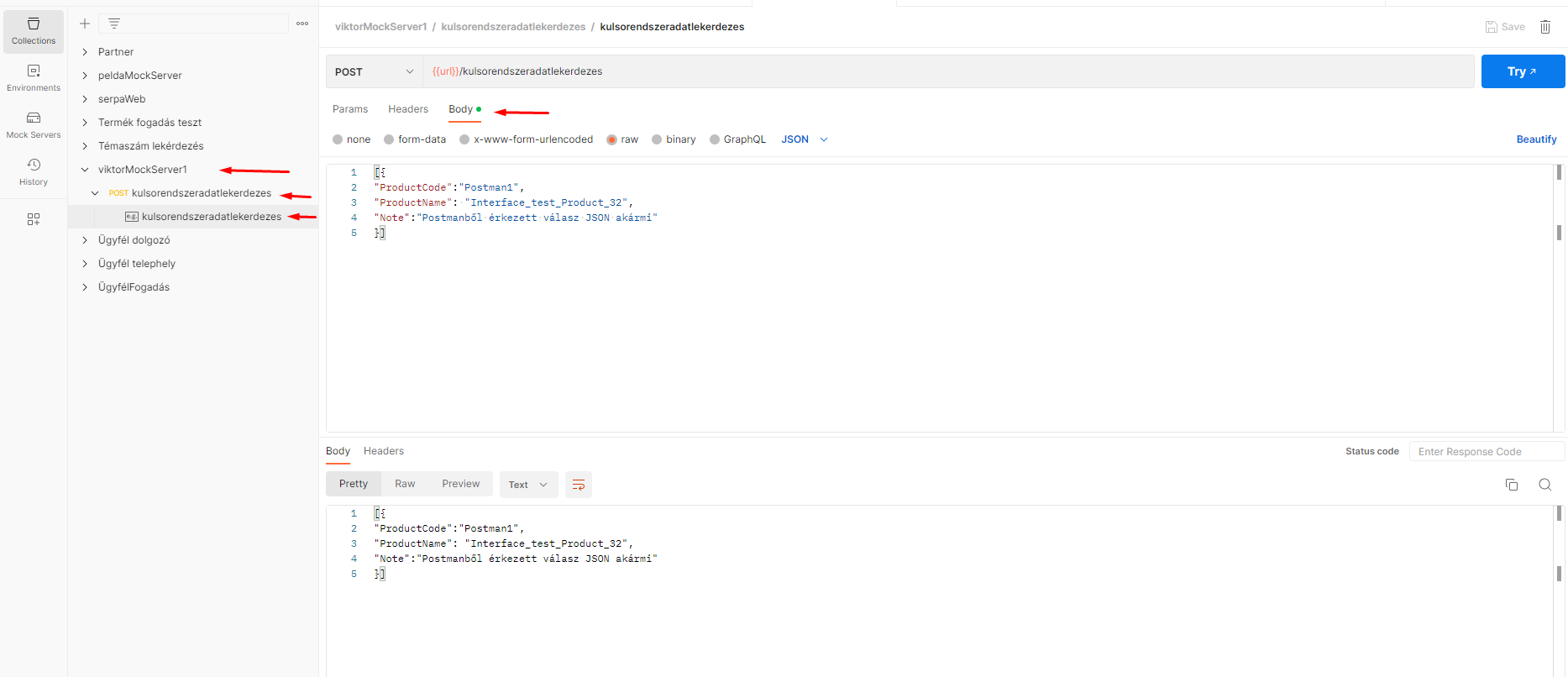This screenshot has height=677, width=1568.
Task: Open the three-dots collection options menu
Action: (x=302, y=24)
